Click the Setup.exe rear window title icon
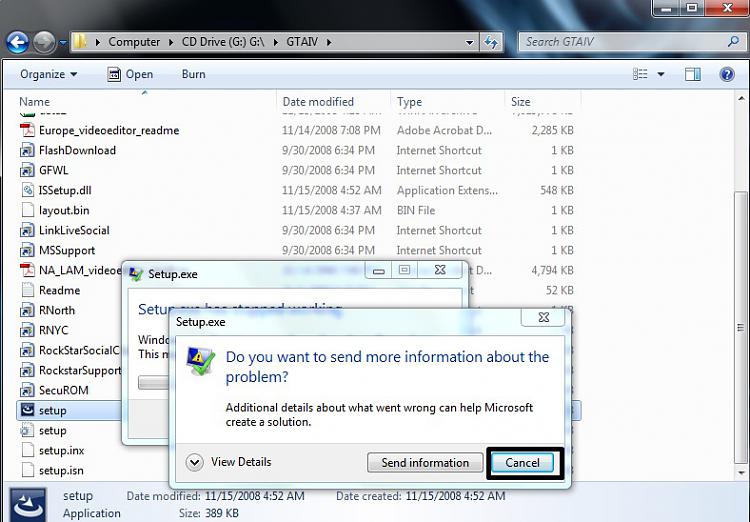Screen dimensions: 750x522 click(136, 274)
